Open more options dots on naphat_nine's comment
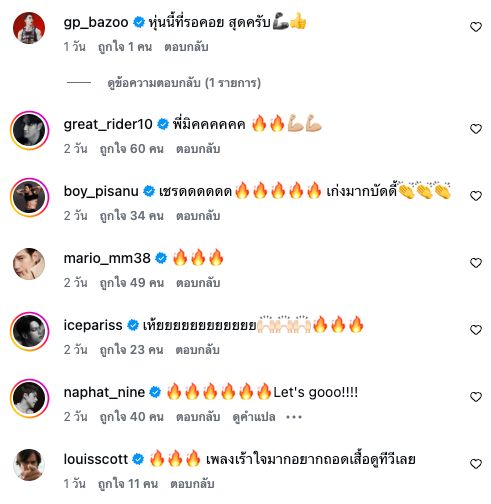The image size is (491, 504). [294, 417]
